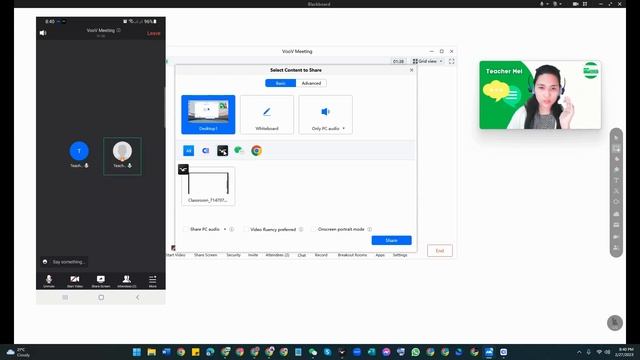640x360 pixels.
Task: Open info icon next to Share PC audio
Action: tap(231, 229)
